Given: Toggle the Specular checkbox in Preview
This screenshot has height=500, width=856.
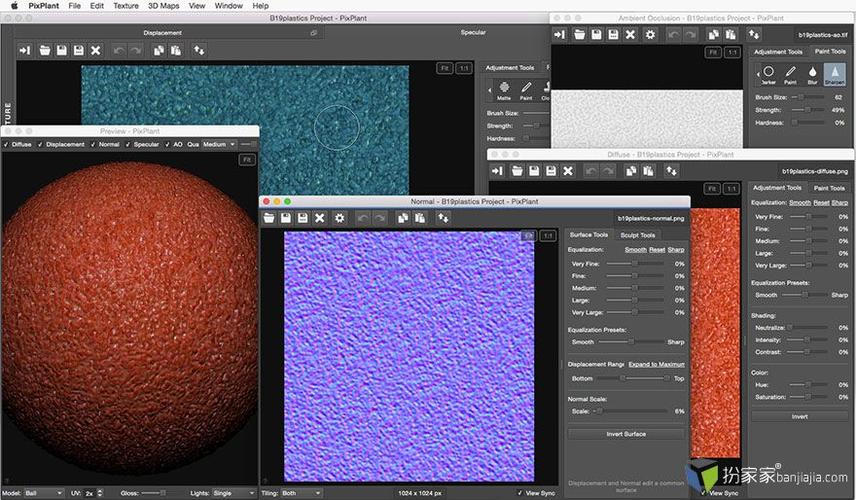Looking at the screenshot, I should pos(128,144).
